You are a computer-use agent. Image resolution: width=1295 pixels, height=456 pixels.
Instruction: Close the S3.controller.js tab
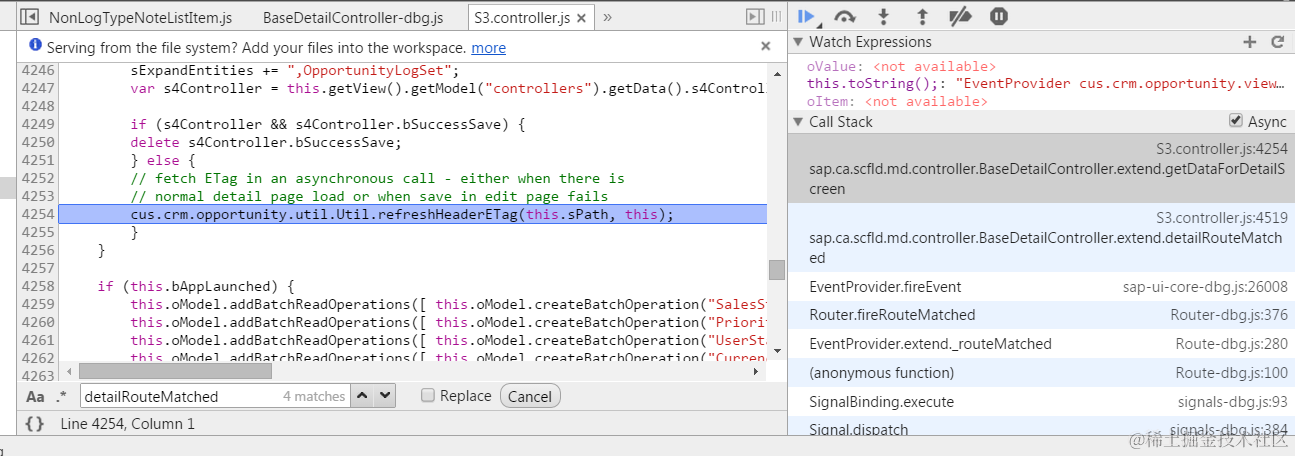point(582,18)
